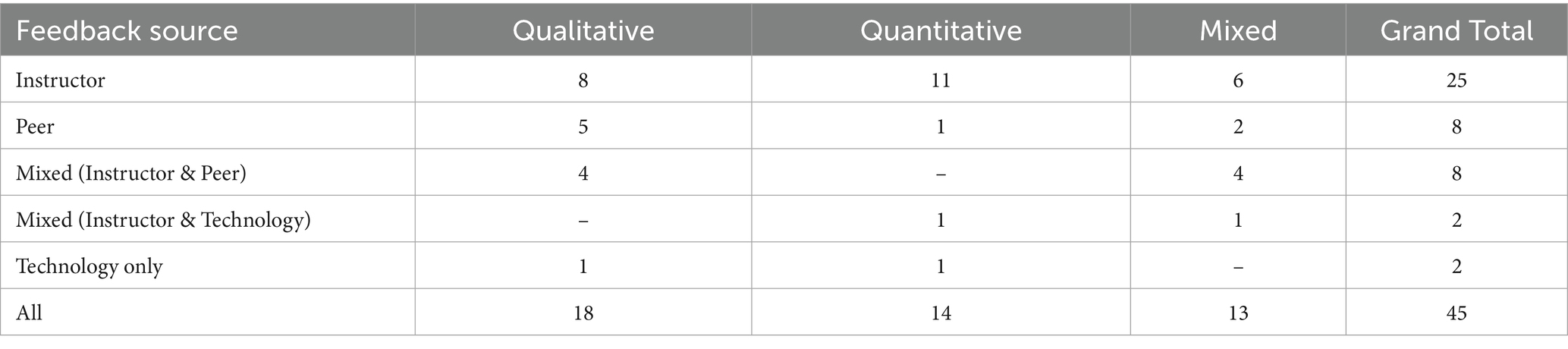Click the Quantitative column header
1568x349 pixels.
[941, 30]
